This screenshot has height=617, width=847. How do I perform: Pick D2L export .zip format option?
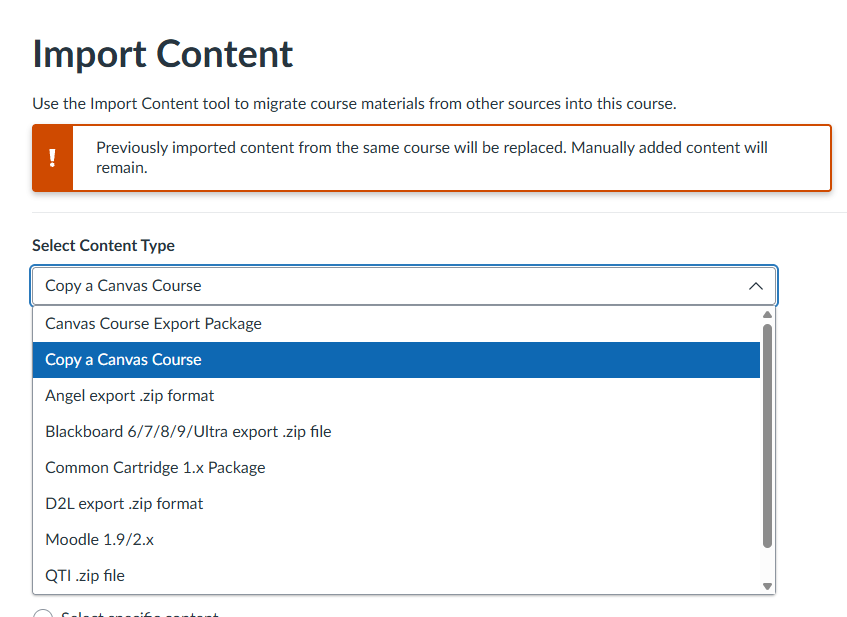coord(396,504)
